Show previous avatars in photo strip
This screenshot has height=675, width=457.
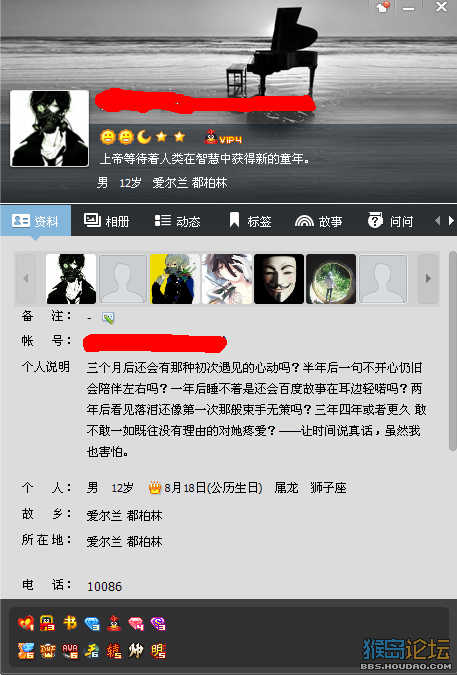coord(26,279)
